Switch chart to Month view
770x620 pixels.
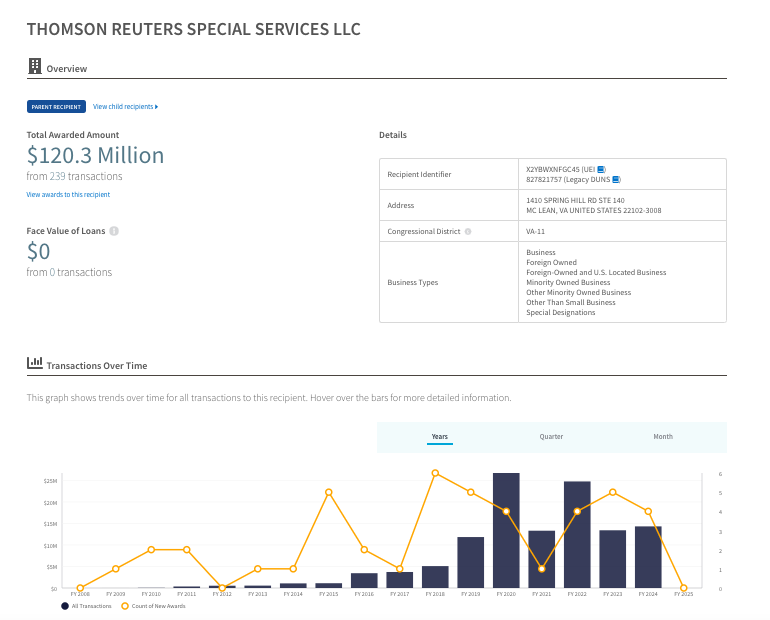coord(663,437)
